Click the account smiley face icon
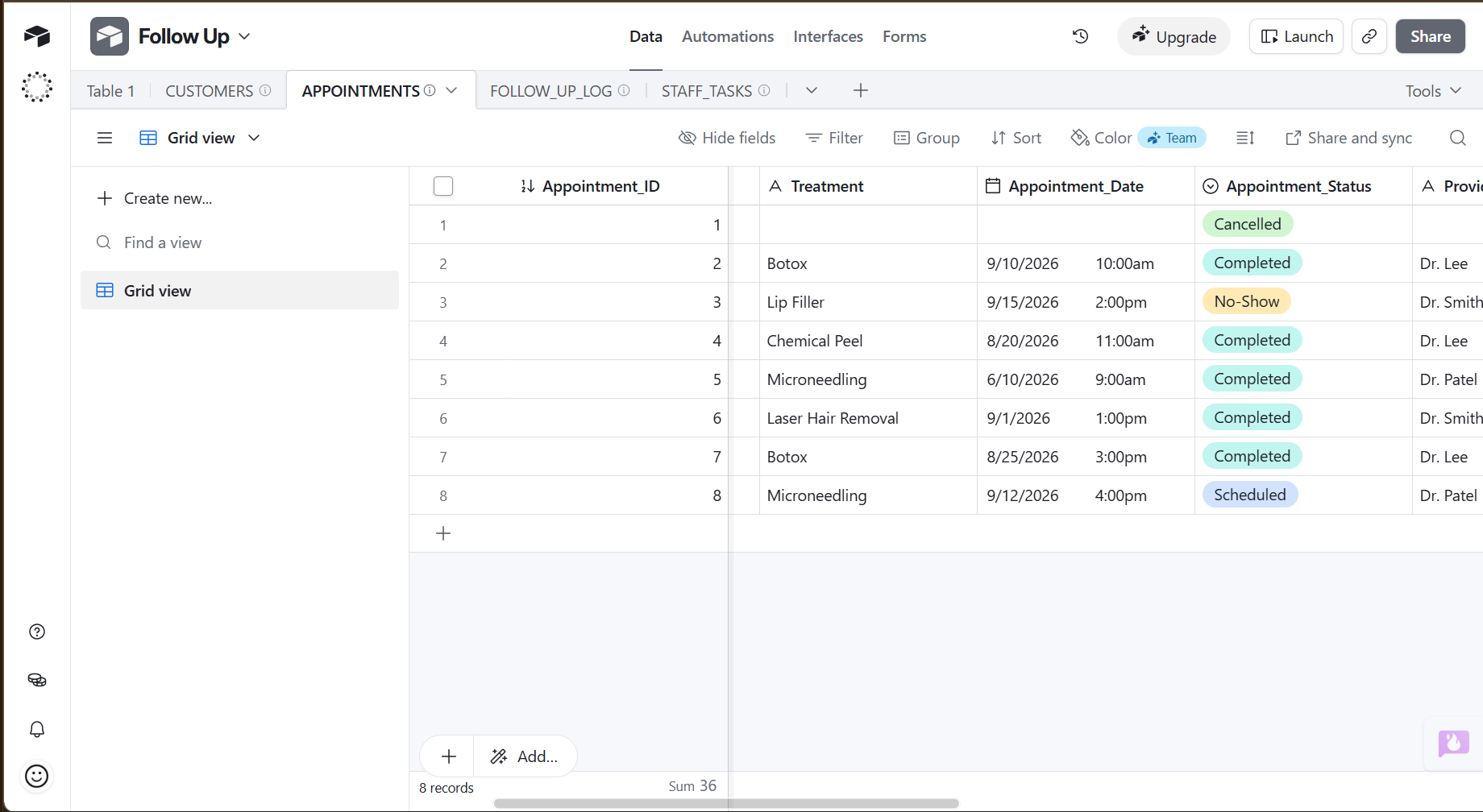Viewport: 1483px width, 812px height. [x=37, y=777]
